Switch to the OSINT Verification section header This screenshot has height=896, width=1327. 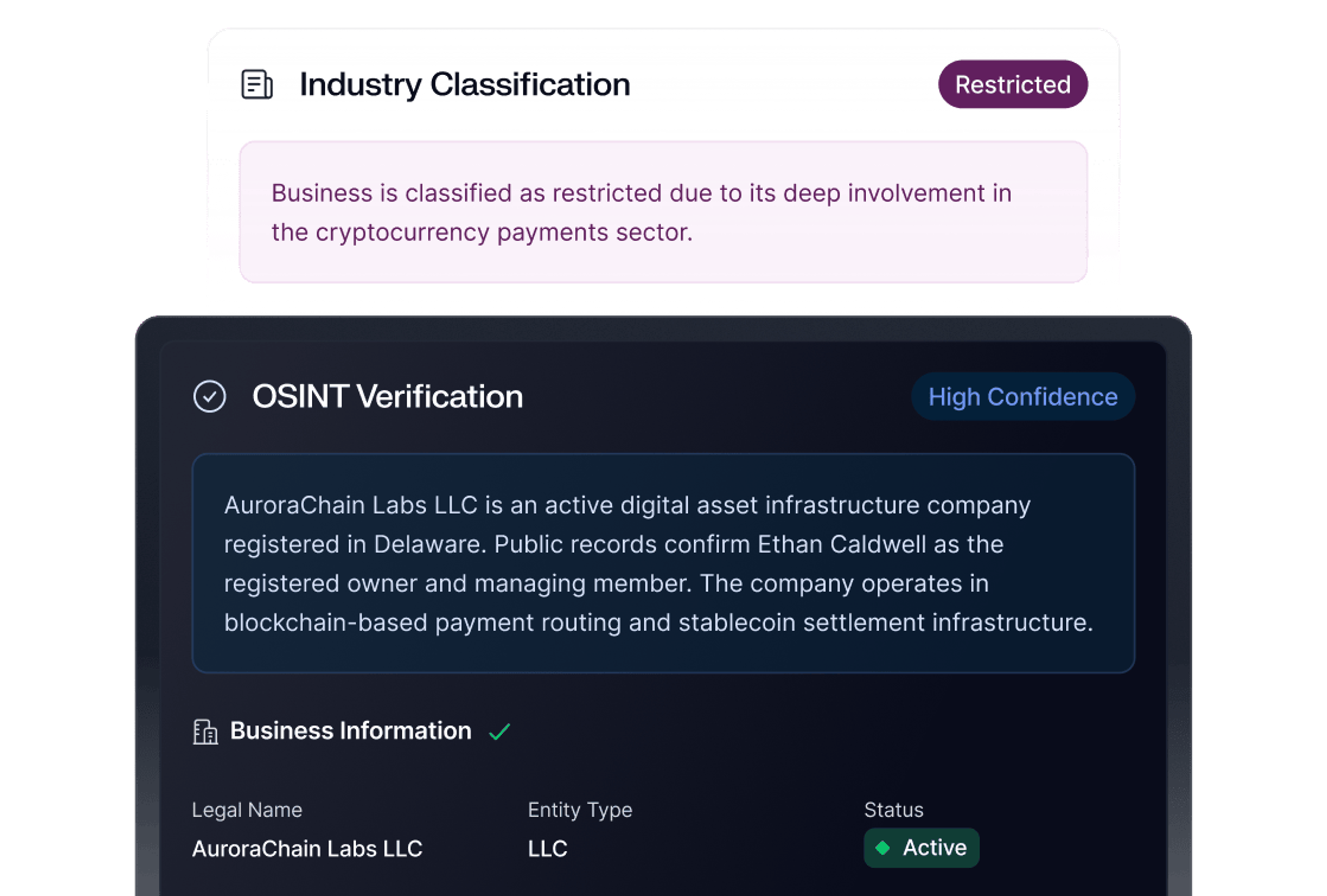(388, 396)
